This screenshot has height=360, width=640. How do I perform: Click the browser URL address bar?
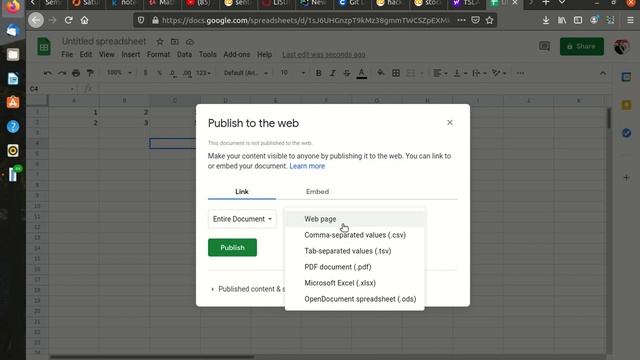click(305, 20)
